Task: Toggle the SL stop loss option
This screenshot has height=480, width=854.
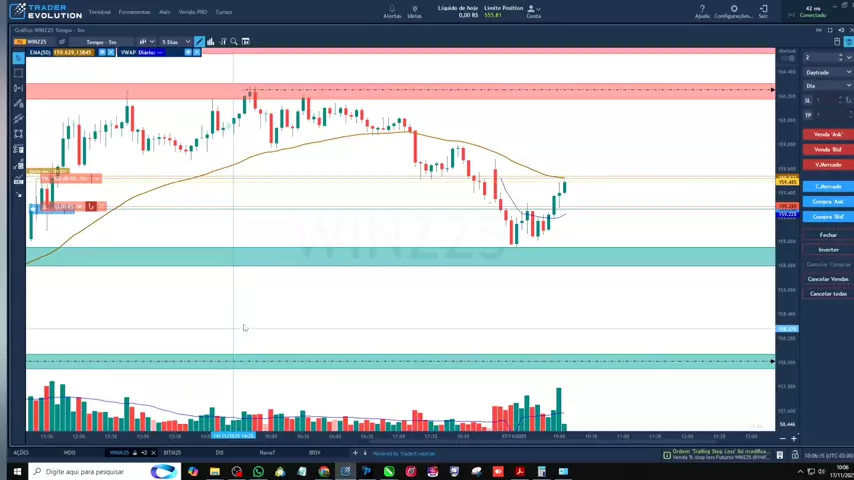Action: click(x=808, y=100)
